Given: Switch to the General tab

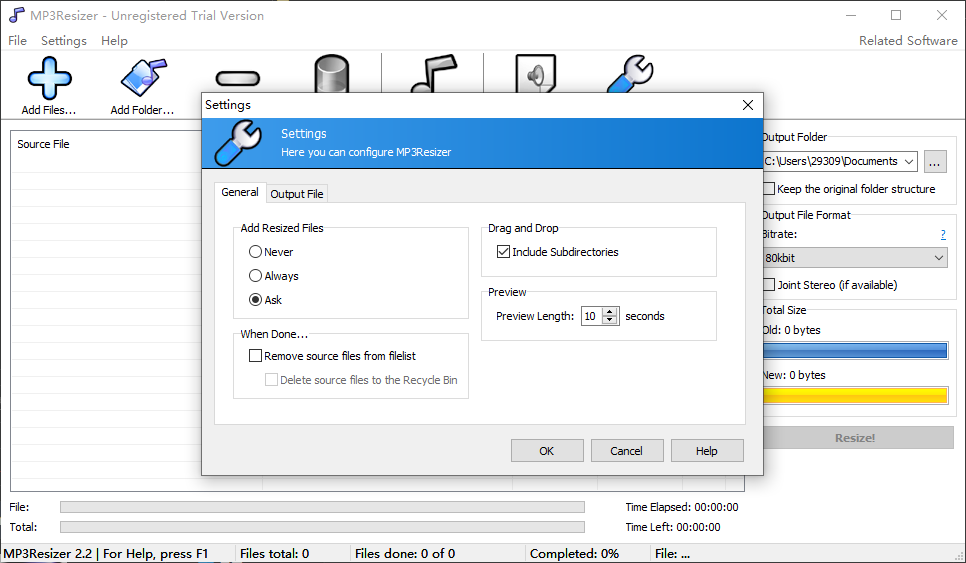Looking at the screenshot, I should tap(240, 192).
